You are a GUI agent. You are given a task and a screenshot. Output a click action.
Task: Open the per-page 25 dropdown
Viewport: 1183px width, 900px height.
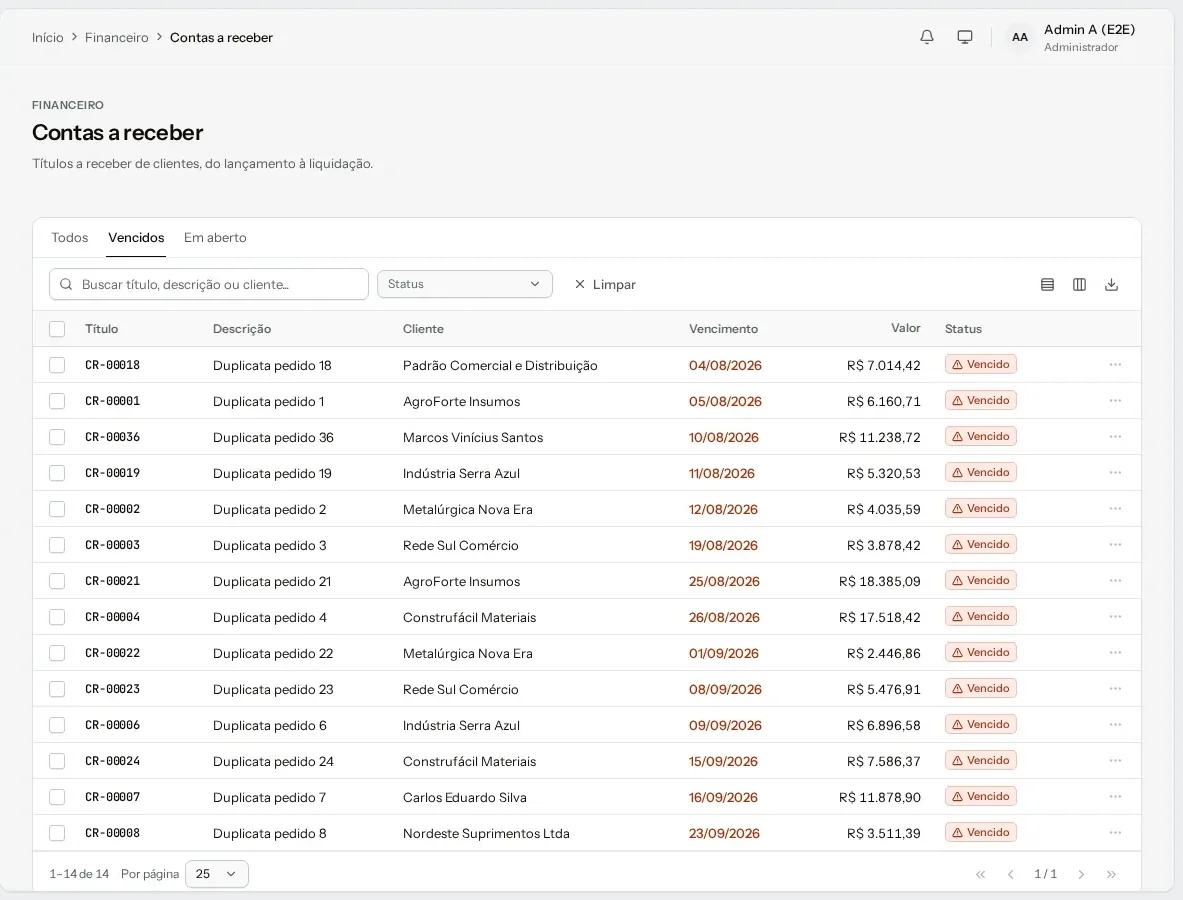pyautogui.click(x=217, y=874)
